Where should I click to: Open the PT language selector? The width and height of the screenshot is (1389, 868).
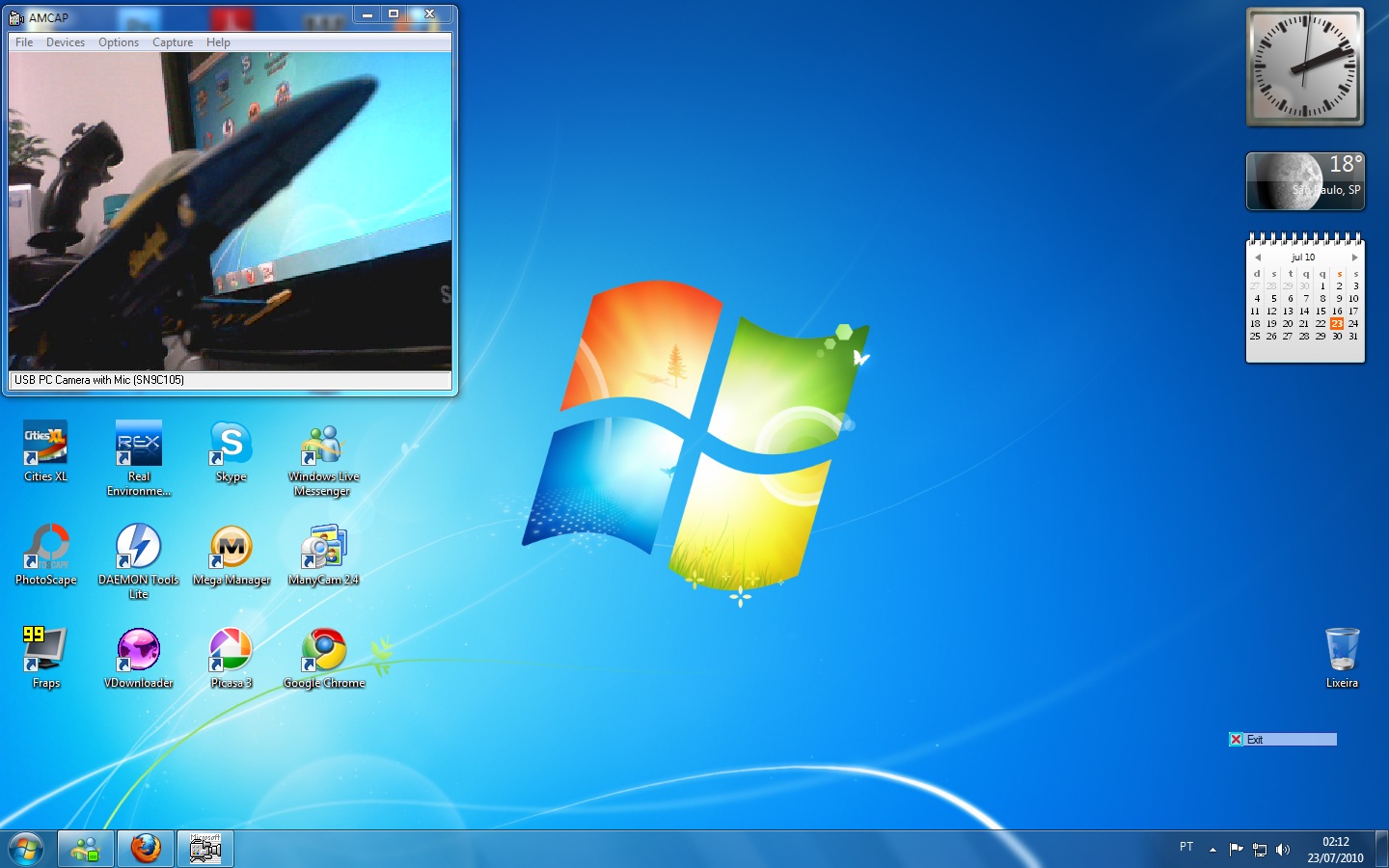(1186, 847)
